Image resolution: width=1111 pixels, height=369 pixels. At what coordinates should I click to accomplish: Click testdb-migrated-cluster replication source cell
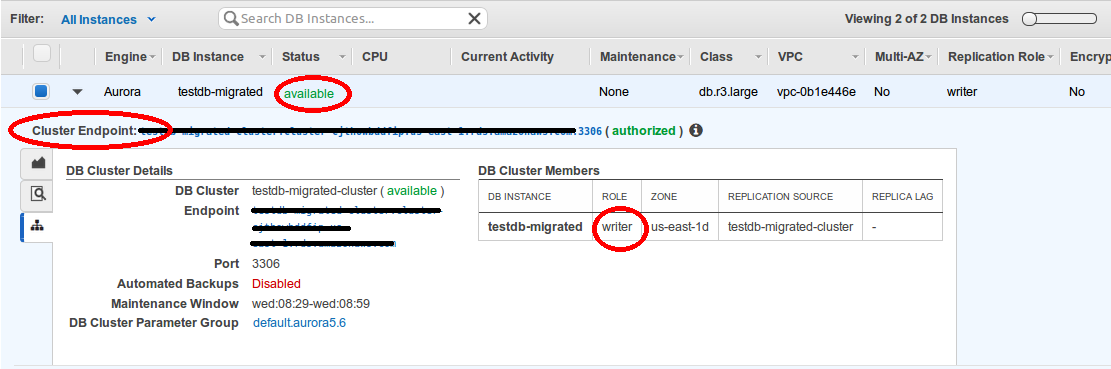(x=790, y=227)
